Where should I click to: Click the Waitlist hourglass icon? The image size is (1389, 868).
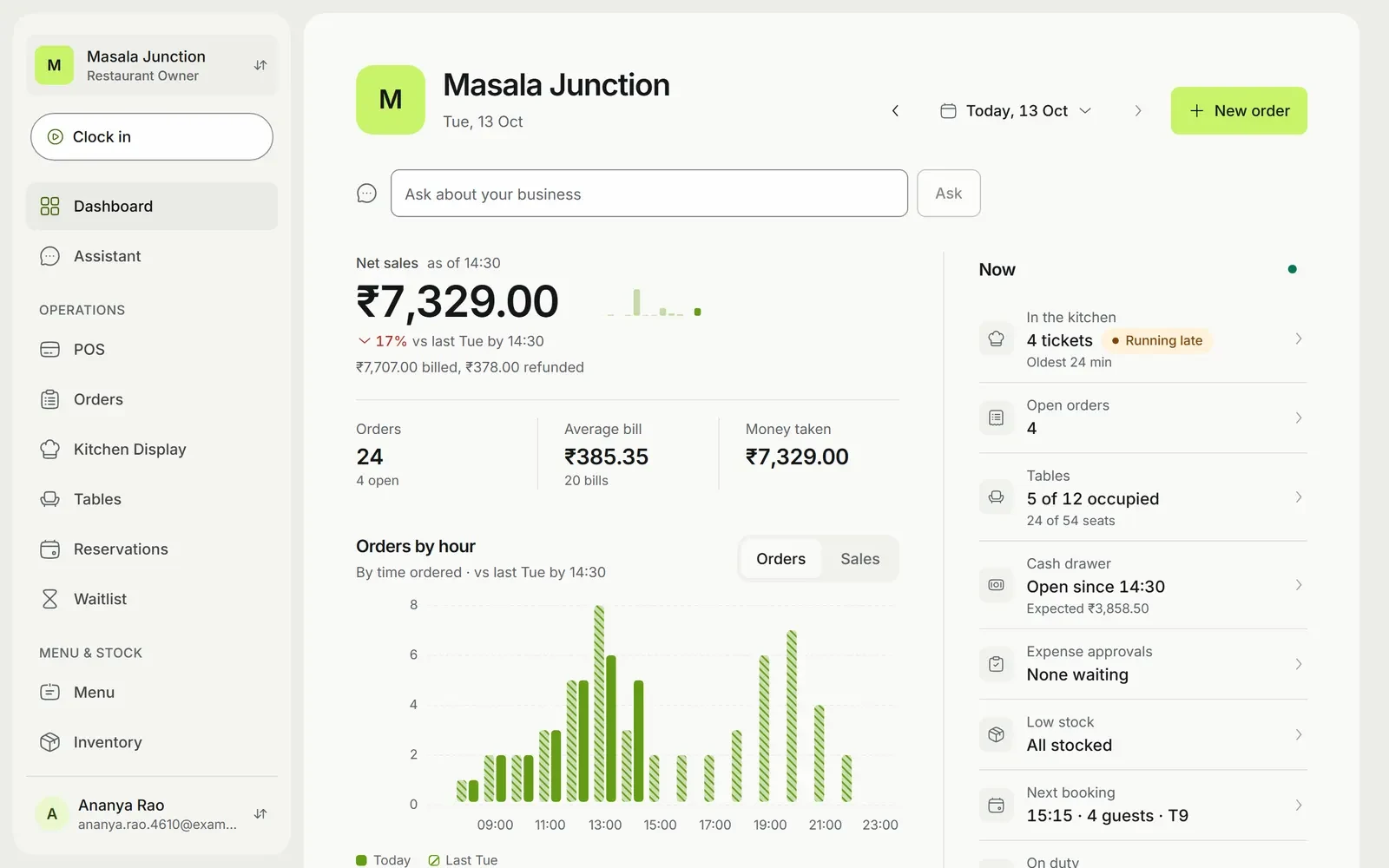pyautogui.click(x=50, y=599)
